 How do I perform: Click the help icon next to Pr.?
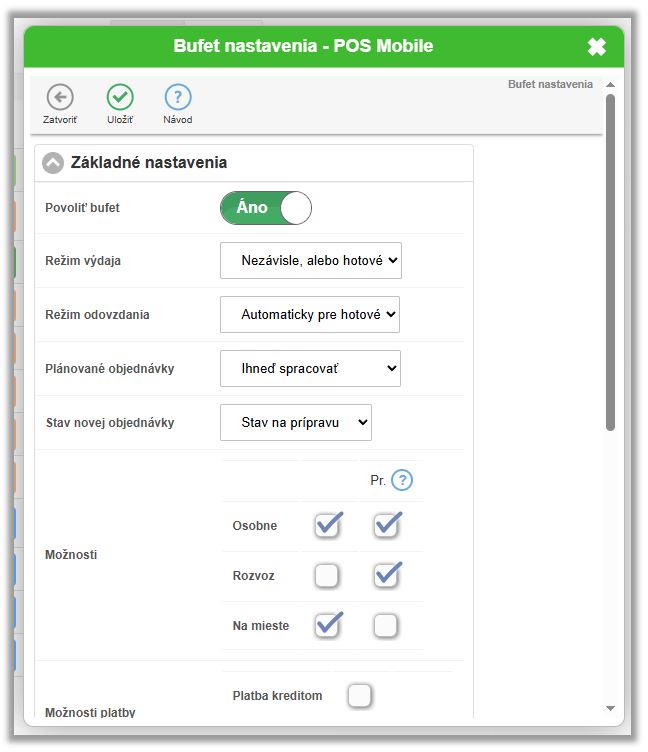(x=402, y=480)
